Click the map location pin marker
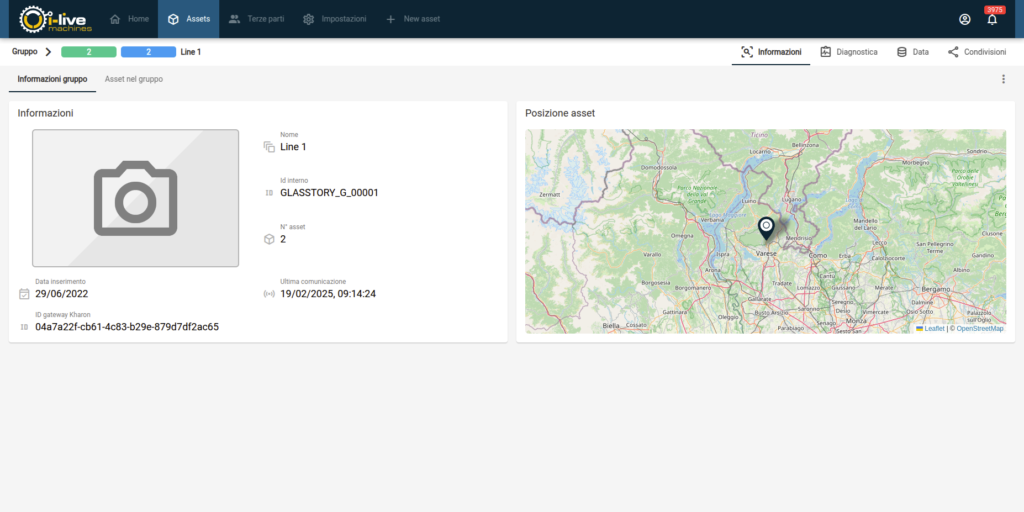Image resolution: width=1024 pixels, height=512 pixels. pos(766,228)
